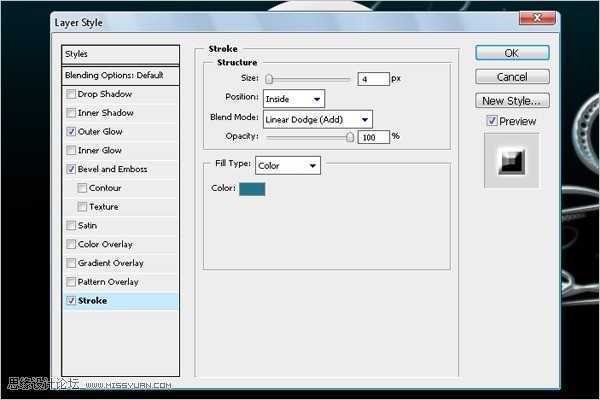Uncheck the Stroke effect checkbox
The width and height of the screenshot is (600, 400).
pos(71,300)
